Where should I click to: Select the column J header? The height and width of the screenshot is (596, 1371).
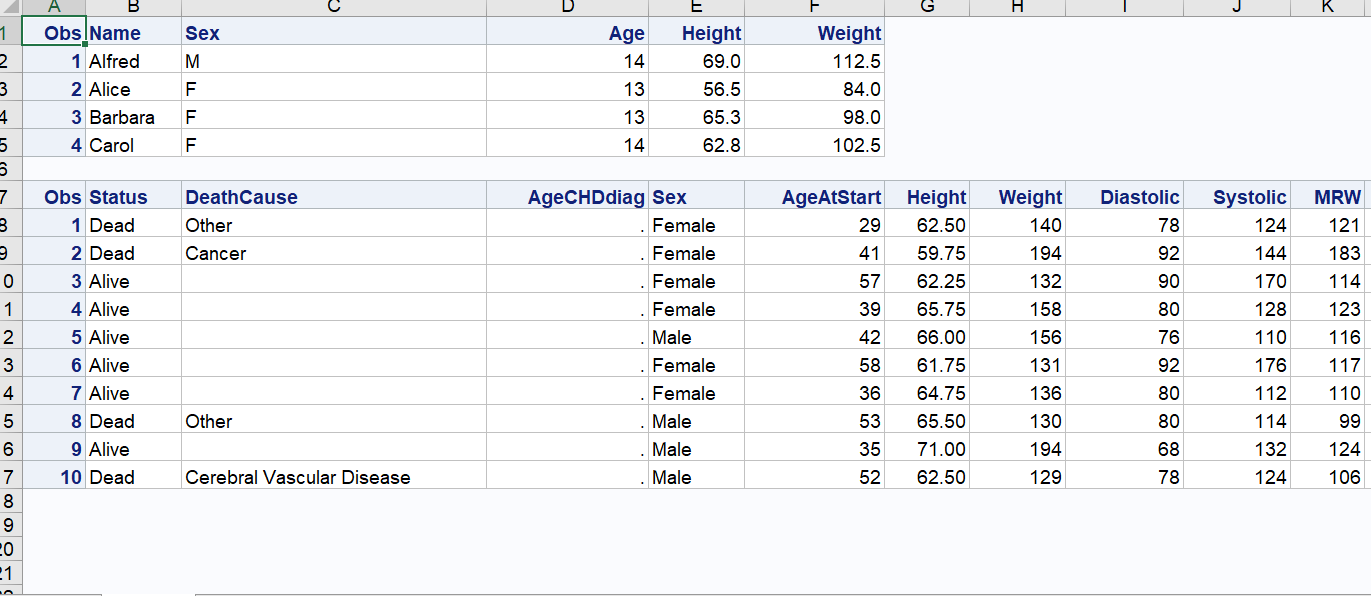[1236, 7]
